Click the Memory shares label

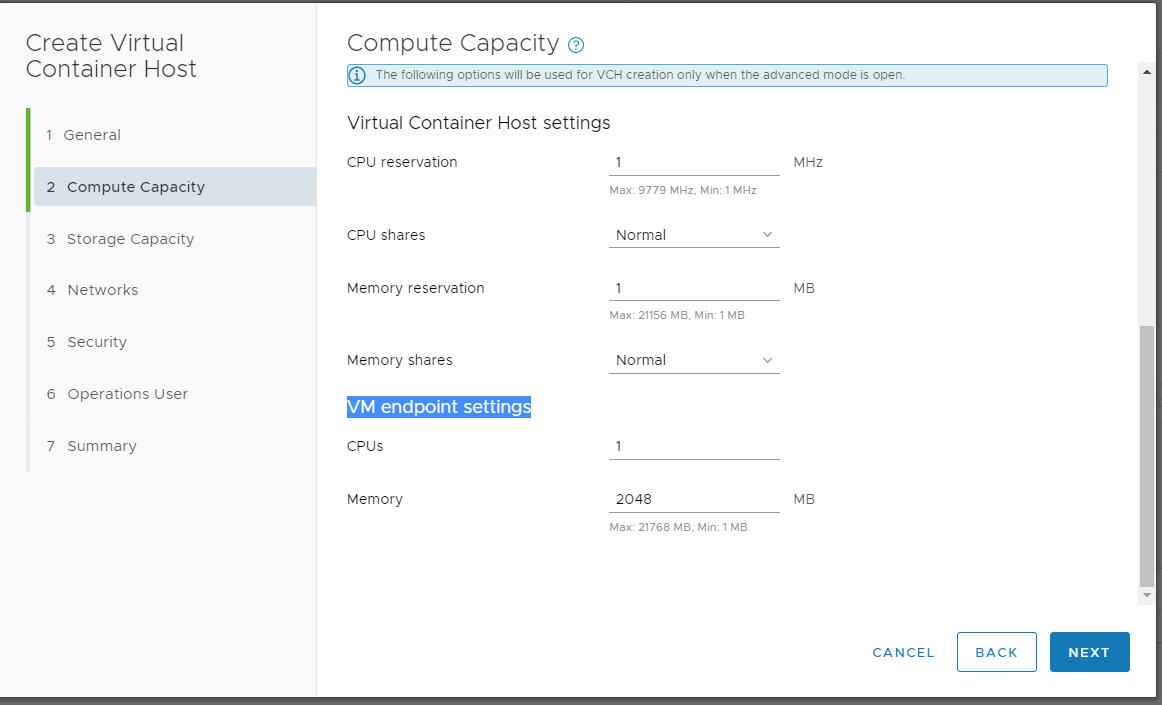(399, 360)
